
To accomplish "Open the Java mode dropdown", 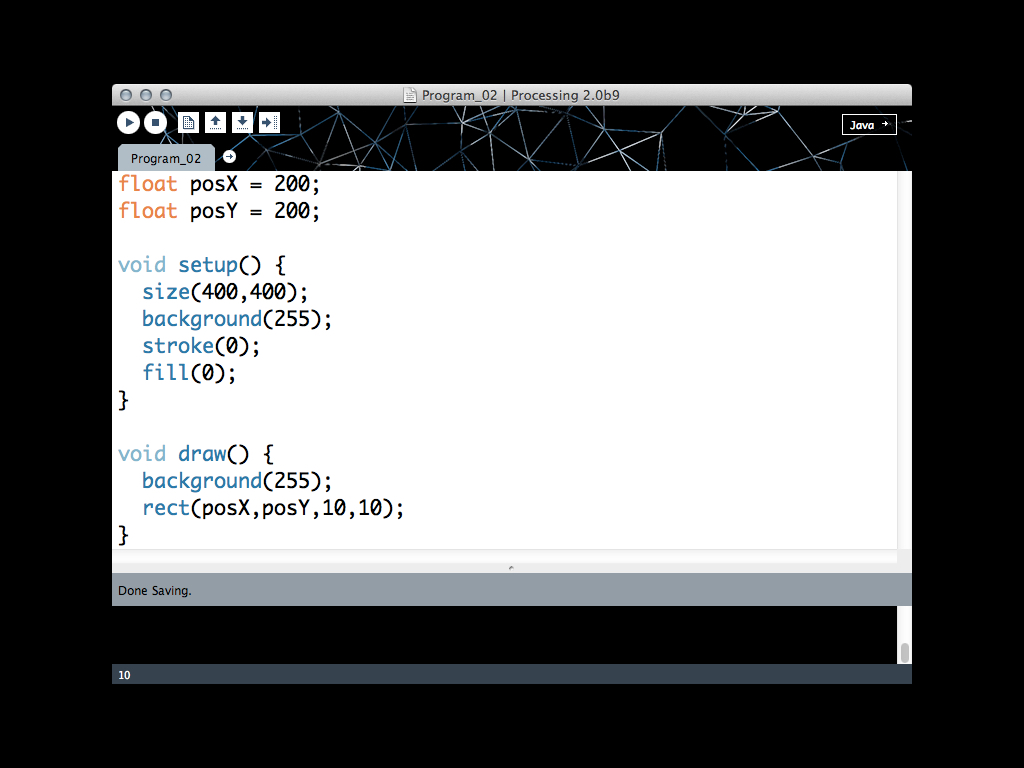I will (869, 125).
